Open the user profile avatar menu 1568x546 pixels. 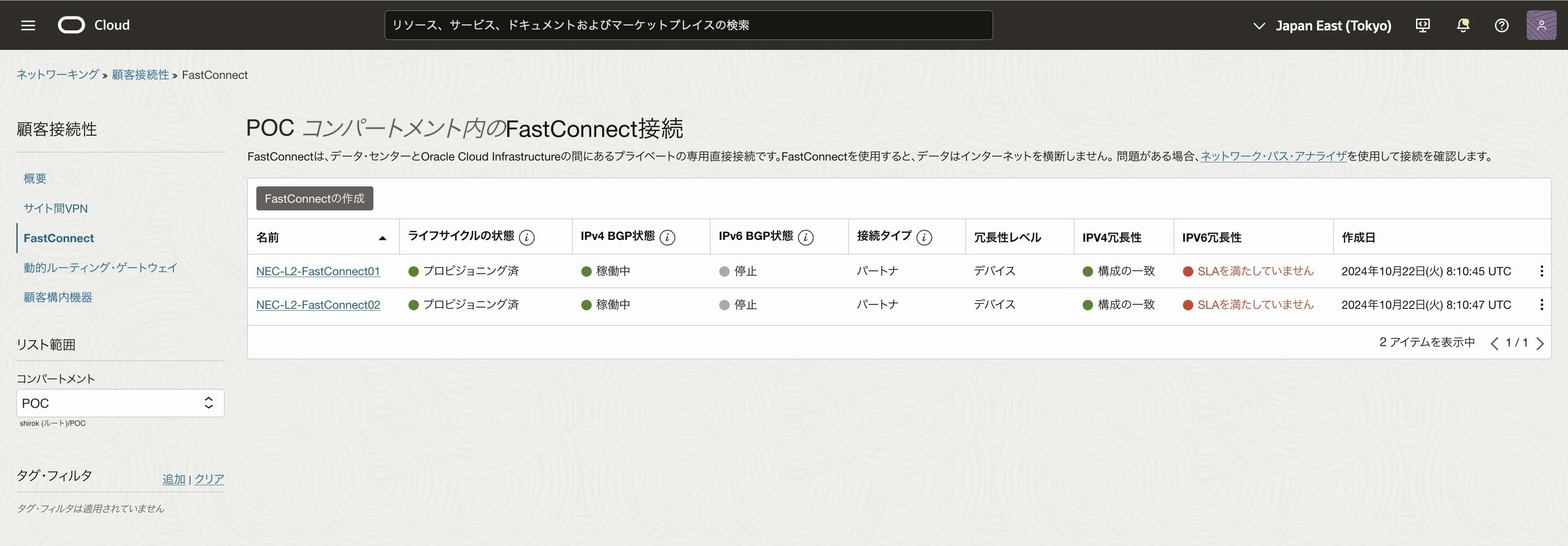click(x=1541, y=25)
